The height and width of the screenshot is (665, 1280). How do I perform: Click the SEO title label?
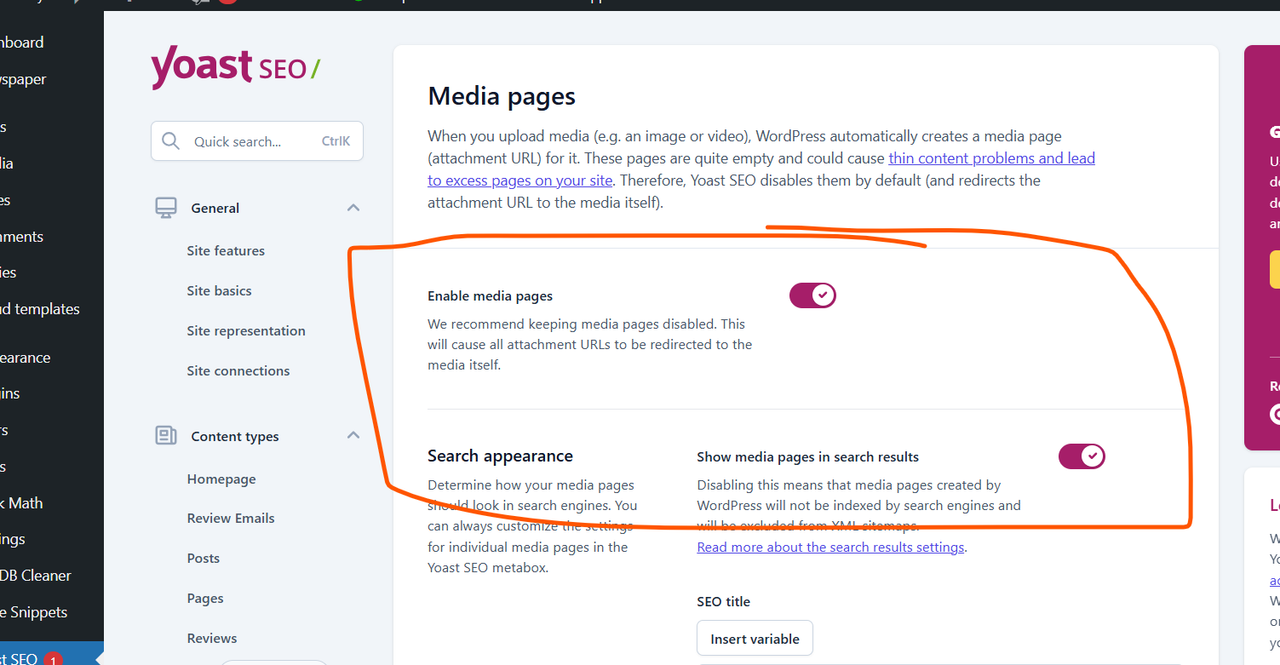(723, 602)
